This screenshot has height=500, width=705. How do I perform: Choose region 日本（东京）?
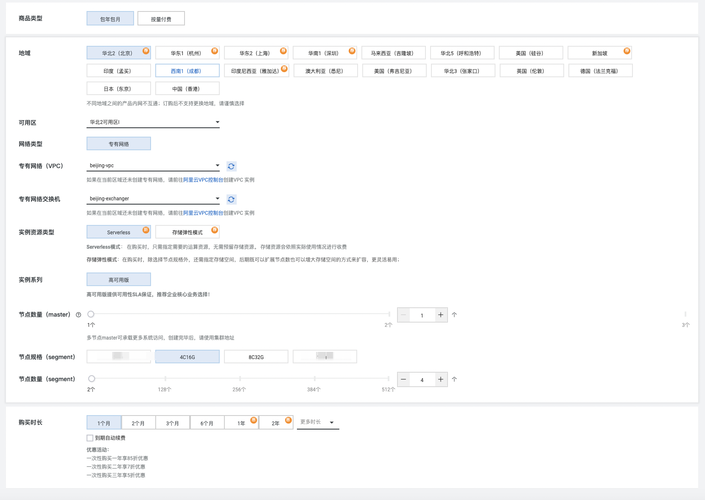[x=118, y=89]
